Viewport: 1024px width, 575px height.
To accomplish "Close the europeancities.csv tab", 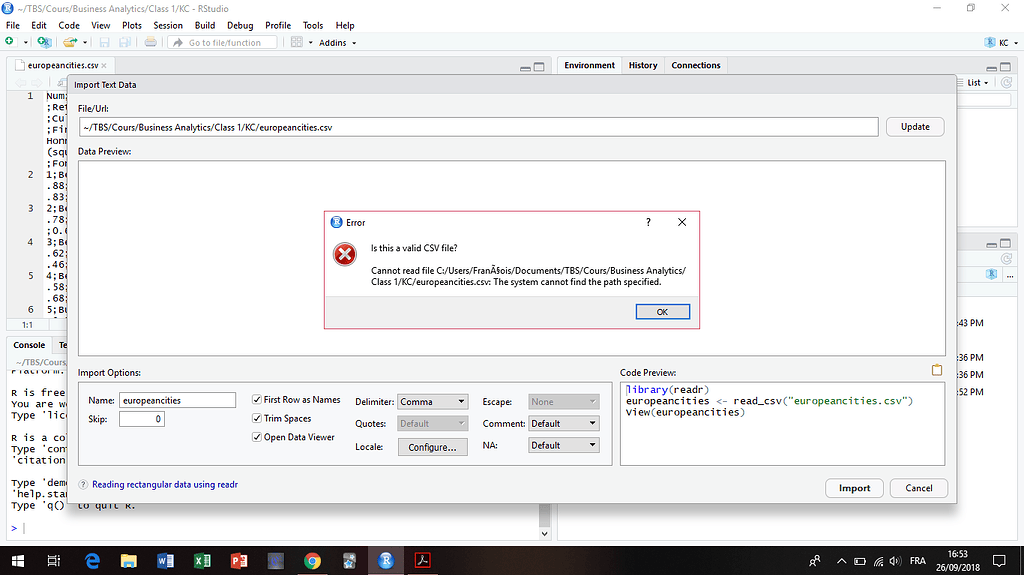I will click(104, 65).
